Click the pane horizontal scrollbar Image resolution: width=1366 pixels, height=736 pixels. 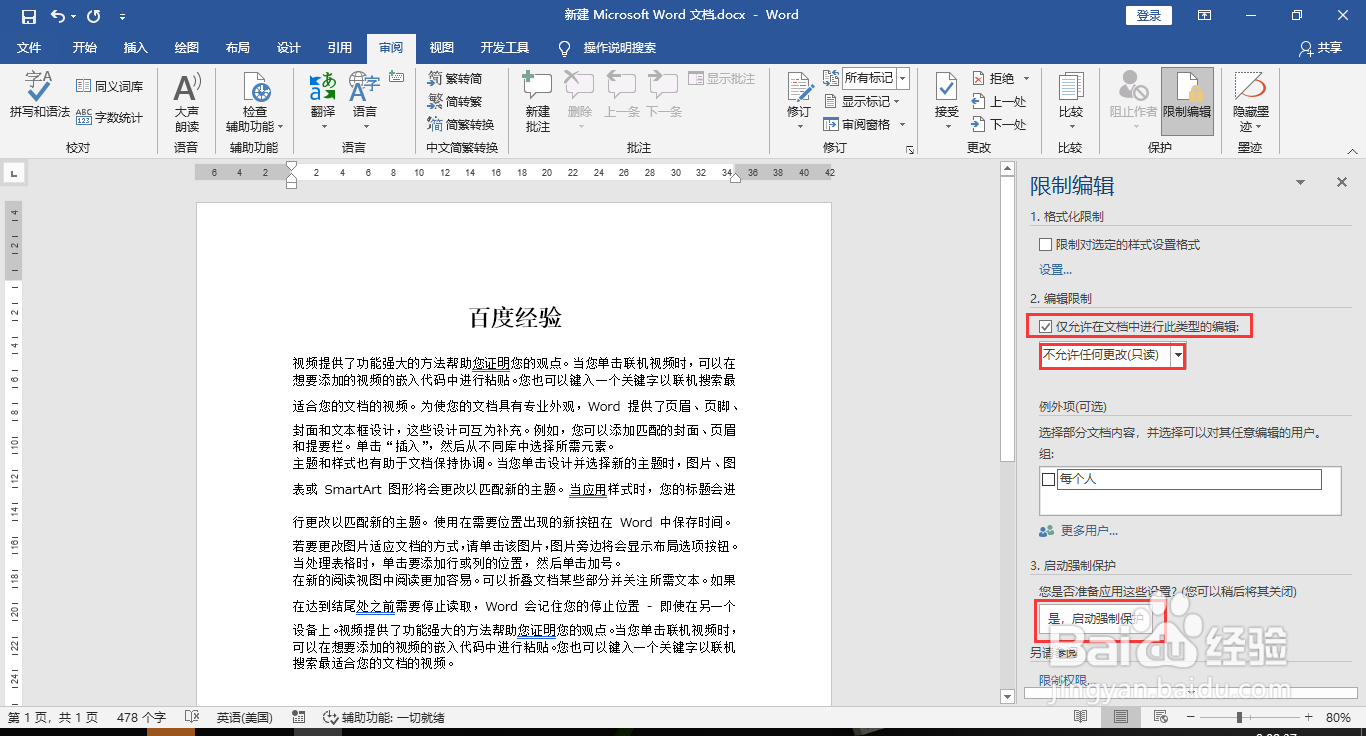coord(1191,693)
